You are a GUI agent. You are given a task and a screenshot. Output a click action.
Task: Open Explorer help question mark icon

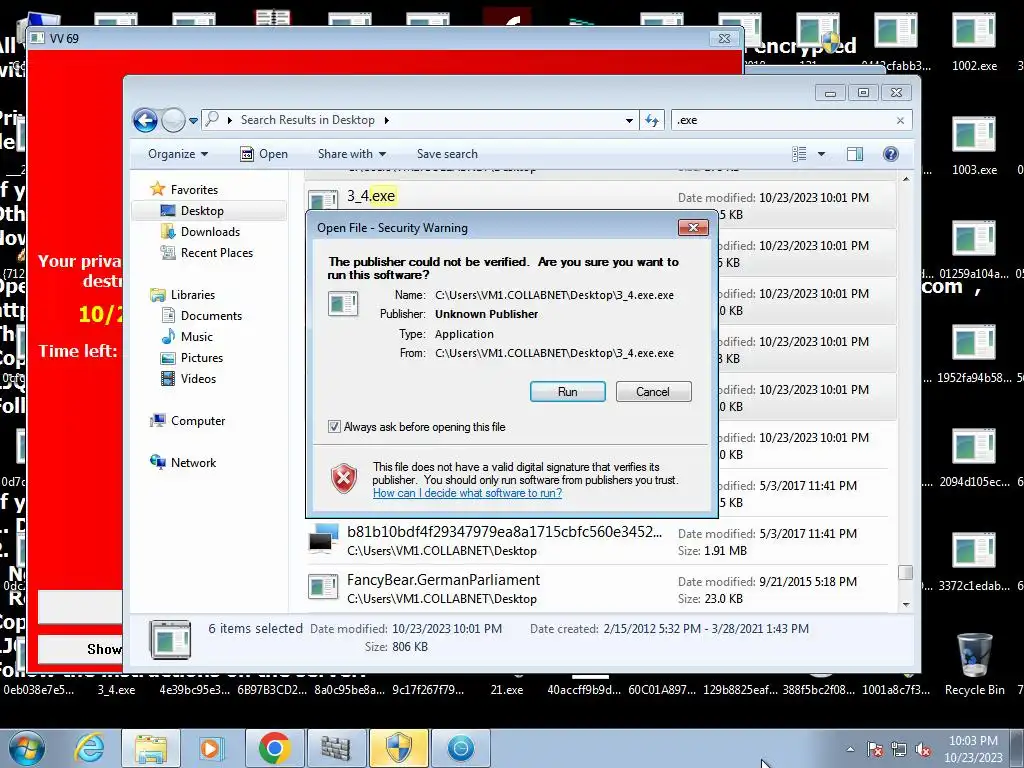[x=890, y=154]
